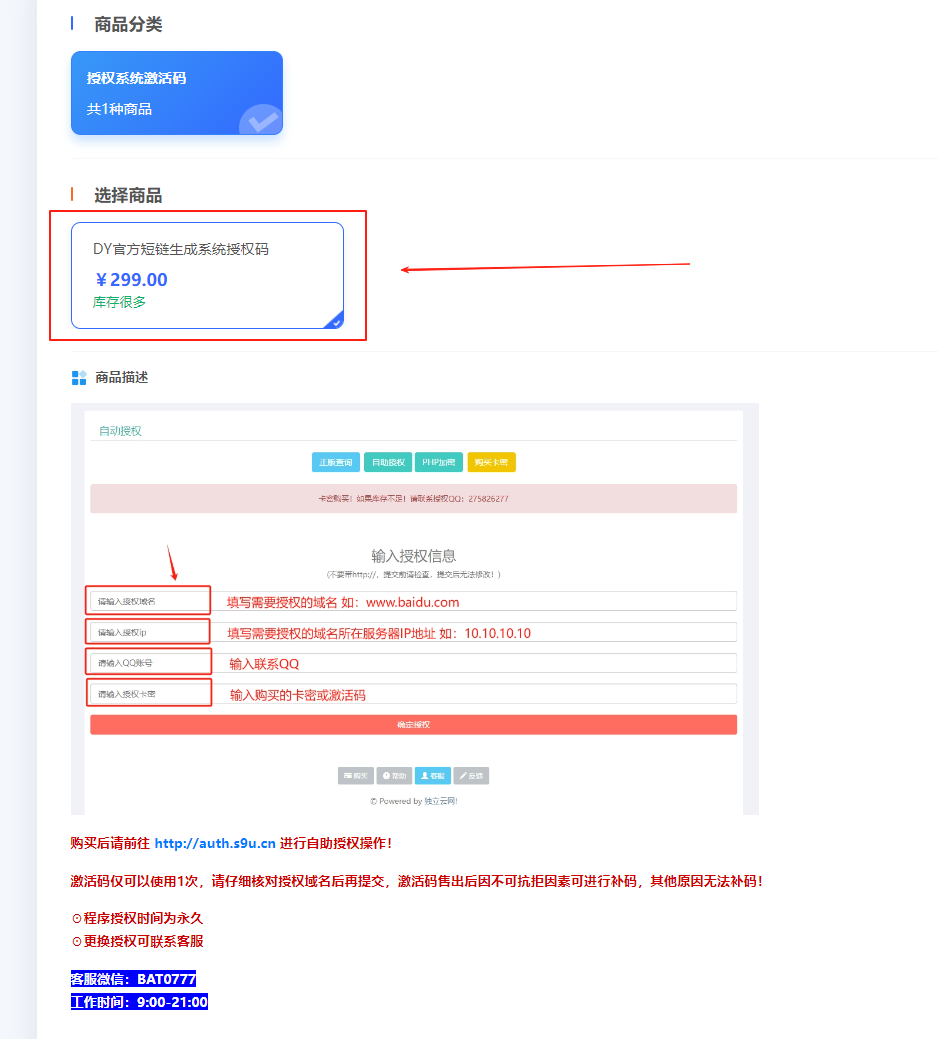This screenshot has height=1039, width=938.
Task: Select the 授权系统激活码 category card
Action: (x=176, y=92)
